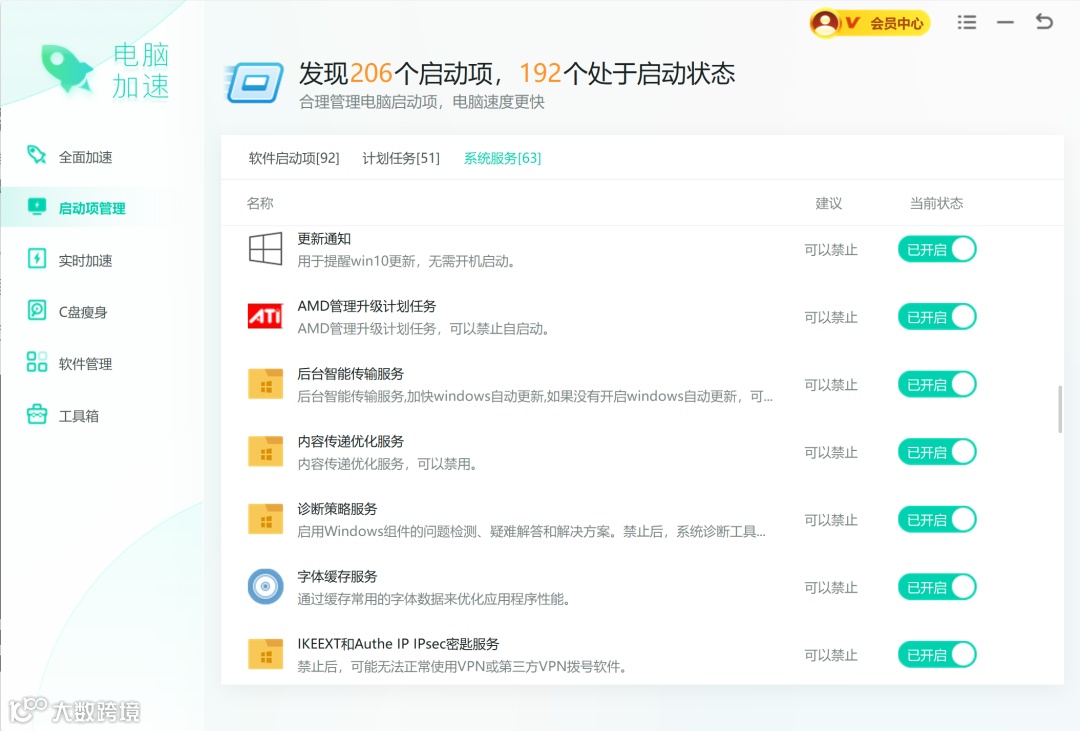Click 可以禁止 in the 字体缓存服务 row
1080x731 pixels.
click(x=831, y=587)
